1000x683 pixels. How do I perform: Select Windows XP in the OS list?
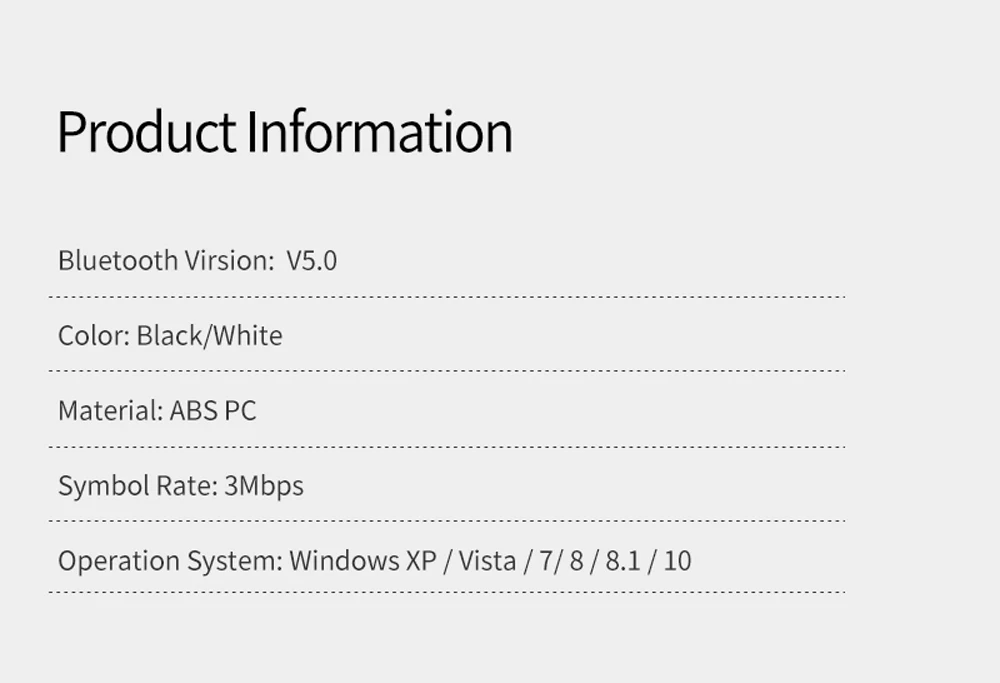363,561
